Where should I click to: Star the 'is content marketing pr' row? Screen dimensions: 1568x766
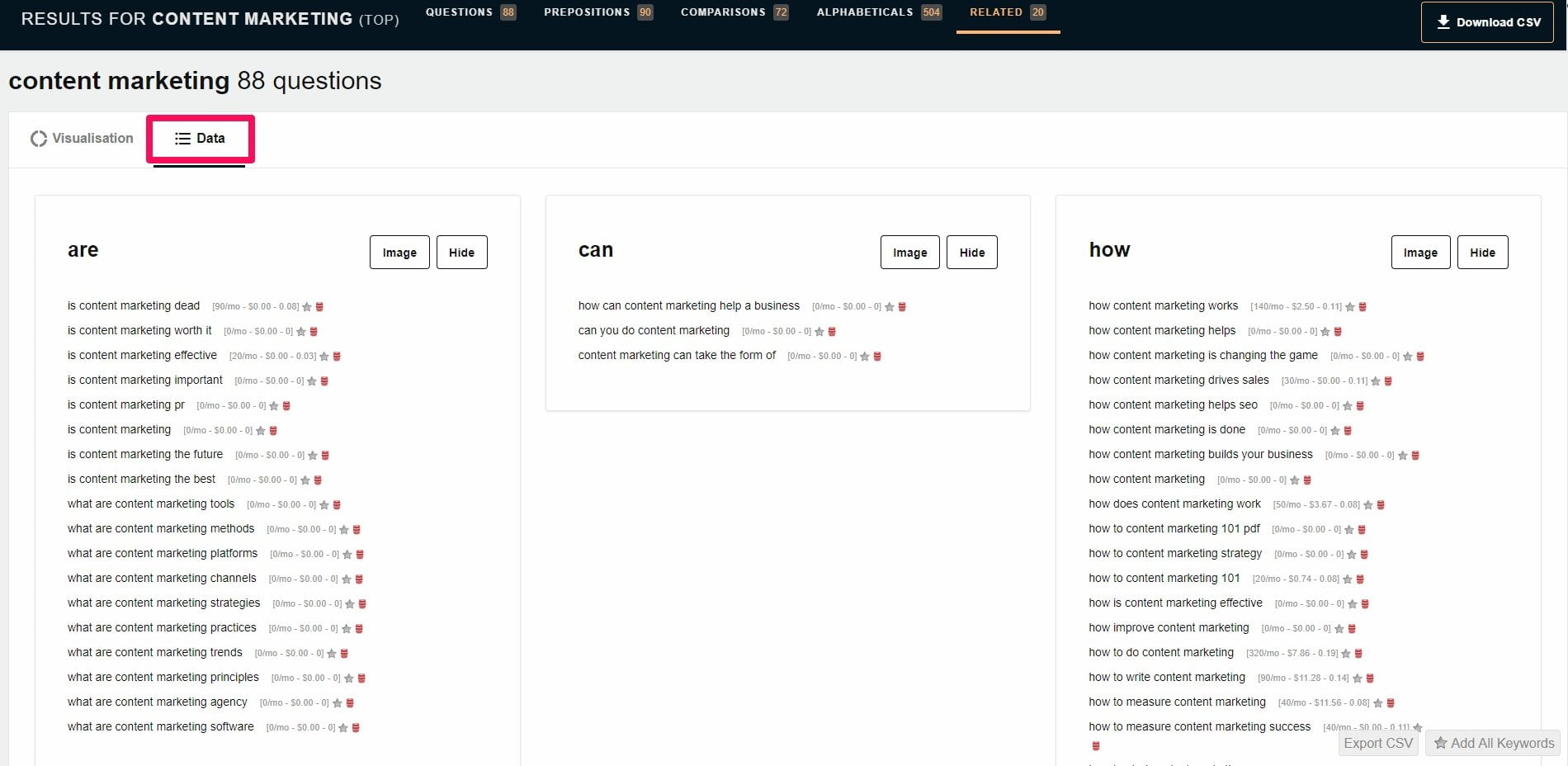point(274,406)
